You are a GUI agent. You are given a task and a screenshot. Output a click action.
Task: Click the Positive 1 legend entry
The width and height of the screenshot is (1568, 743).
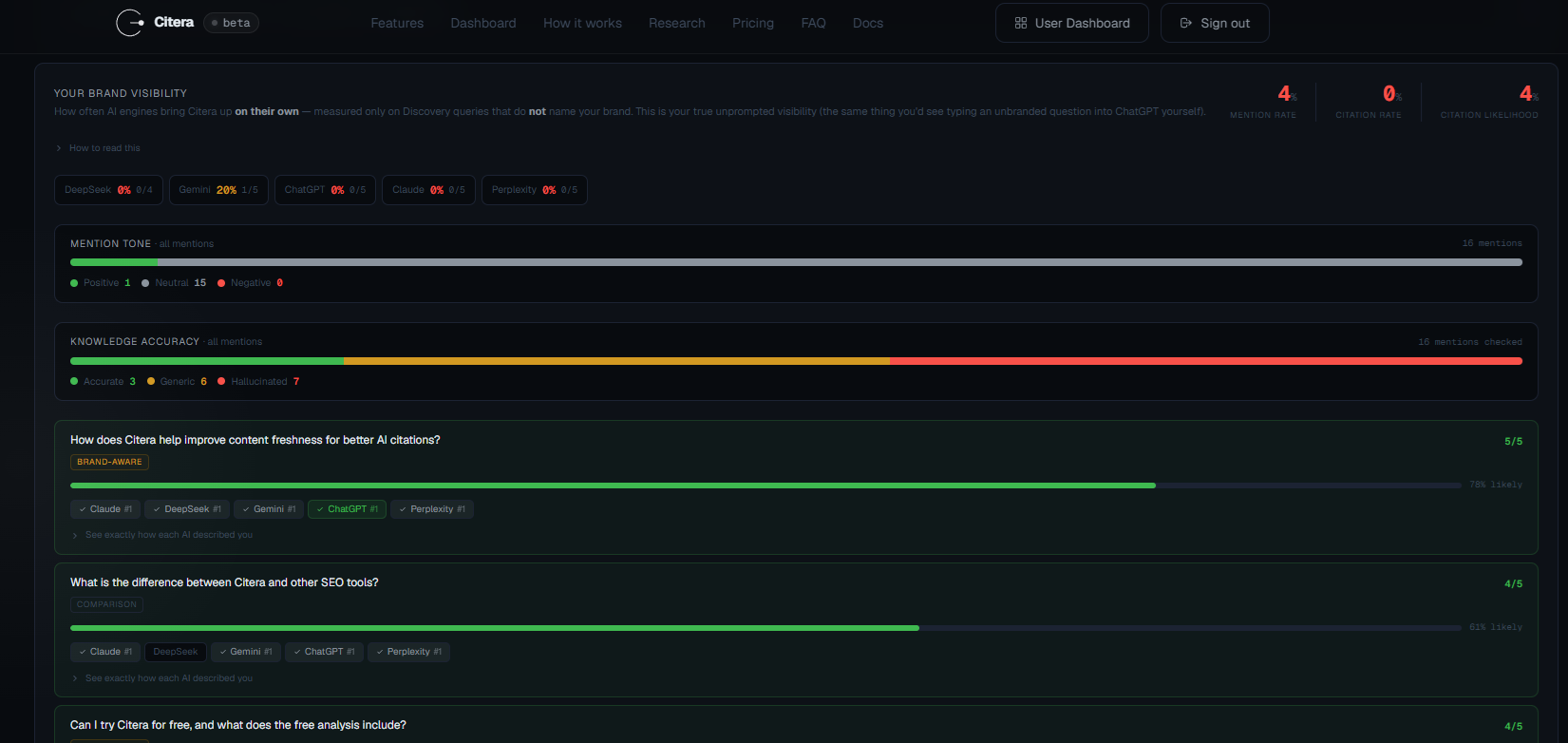pos(101,283)
